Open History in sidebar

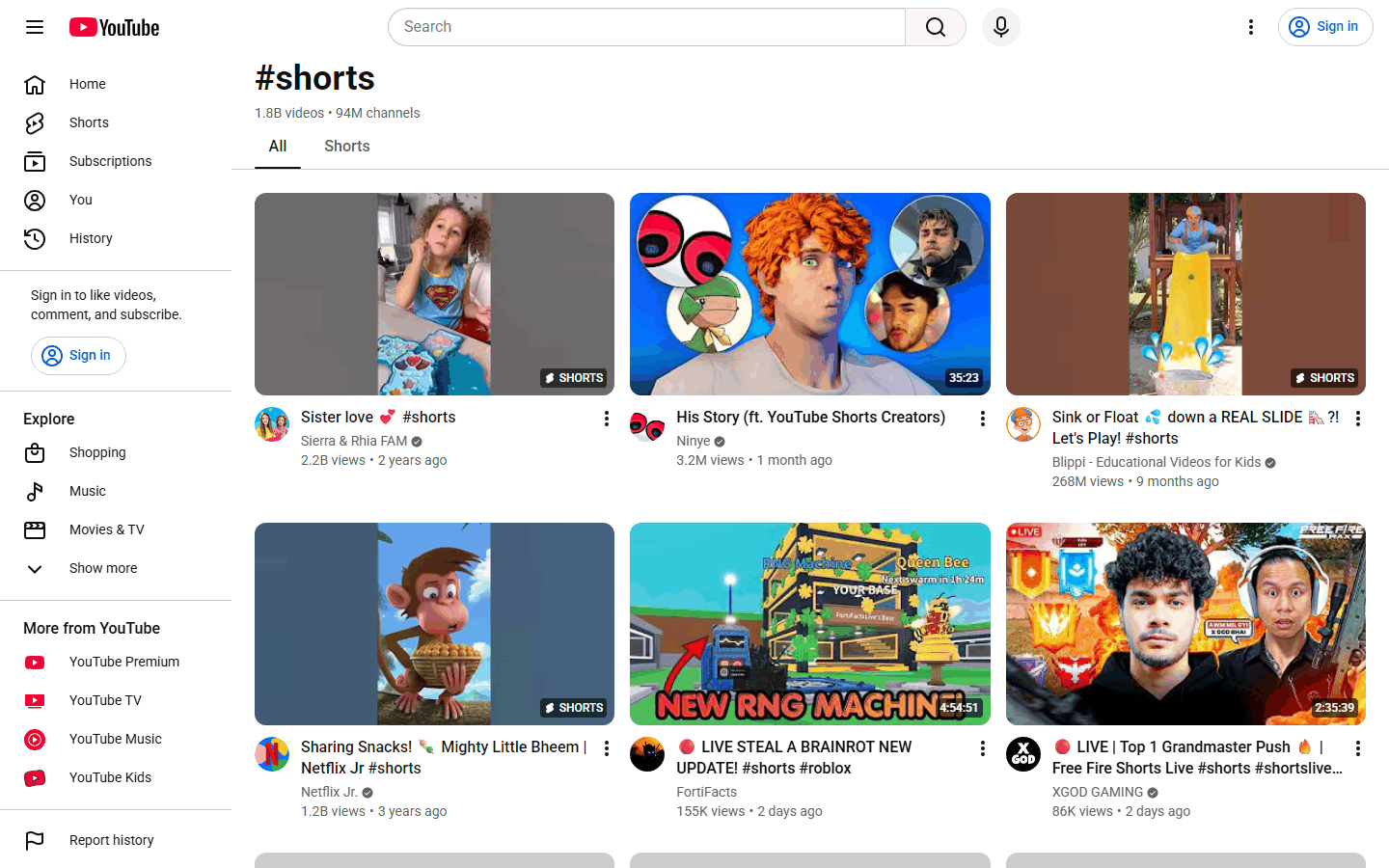[x=116, y=238]
